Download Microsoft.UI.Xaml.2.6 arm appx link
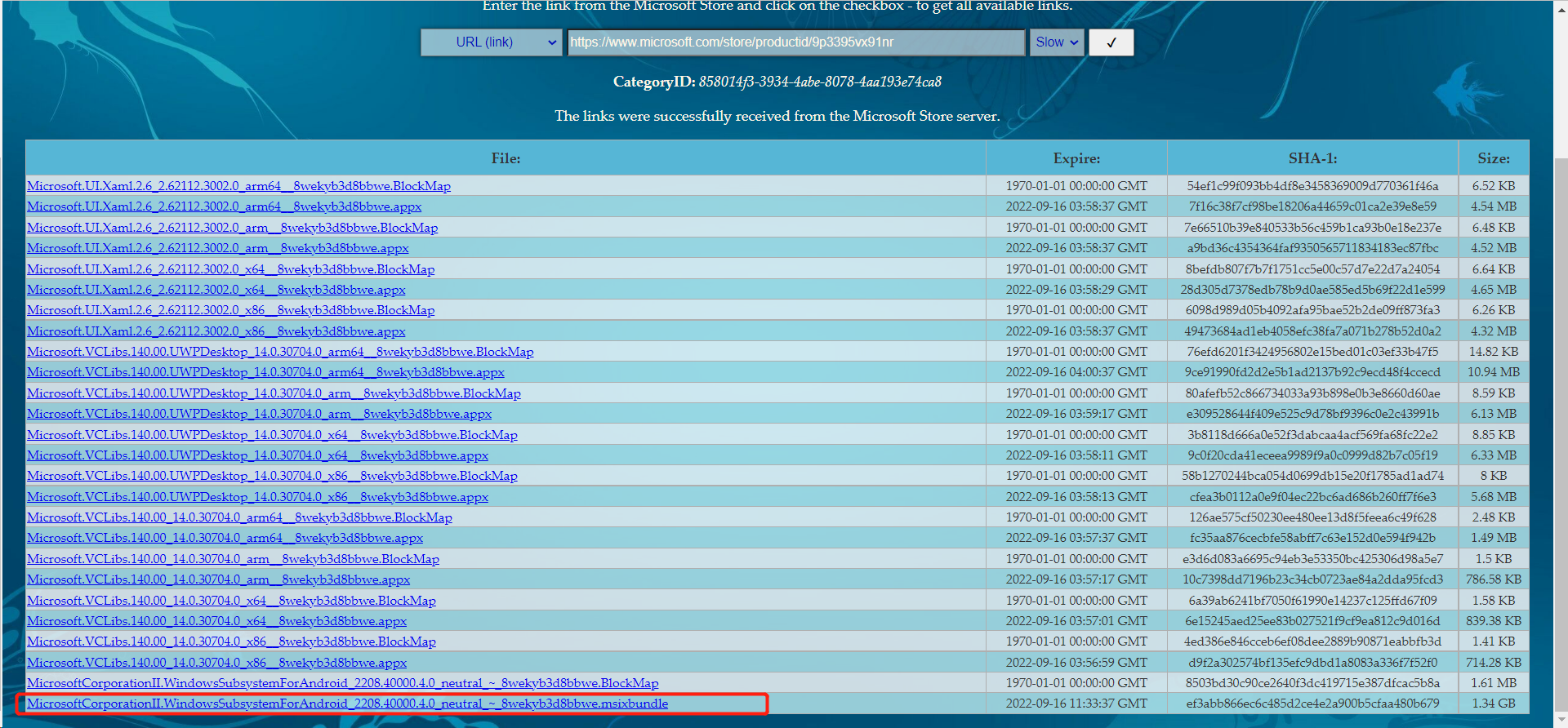Image resolution: width=1568 pixels, height=728 pixels. click(217, 248)
